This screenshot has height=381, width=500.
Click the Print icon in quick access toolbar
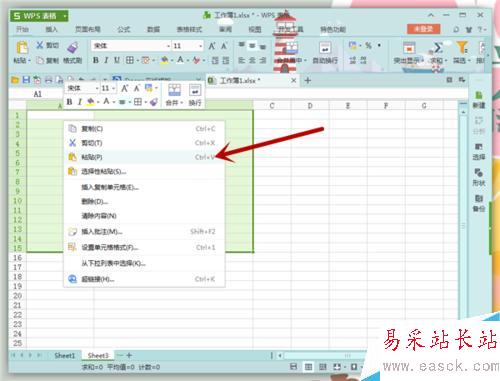[x=49, y=80]
